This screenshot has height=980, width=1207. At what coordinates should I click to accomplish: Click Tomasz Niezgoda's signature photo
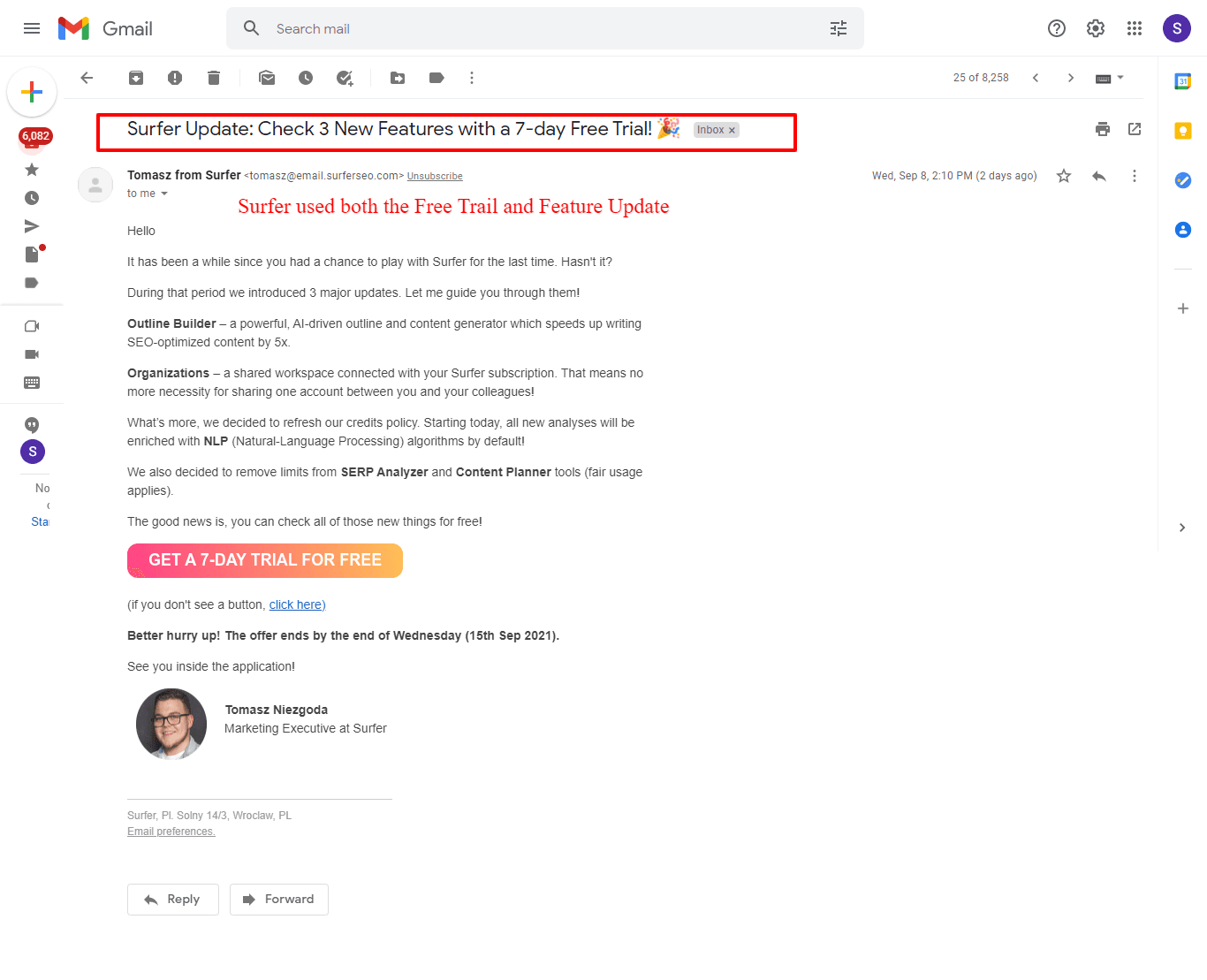(x=171, y=724)
